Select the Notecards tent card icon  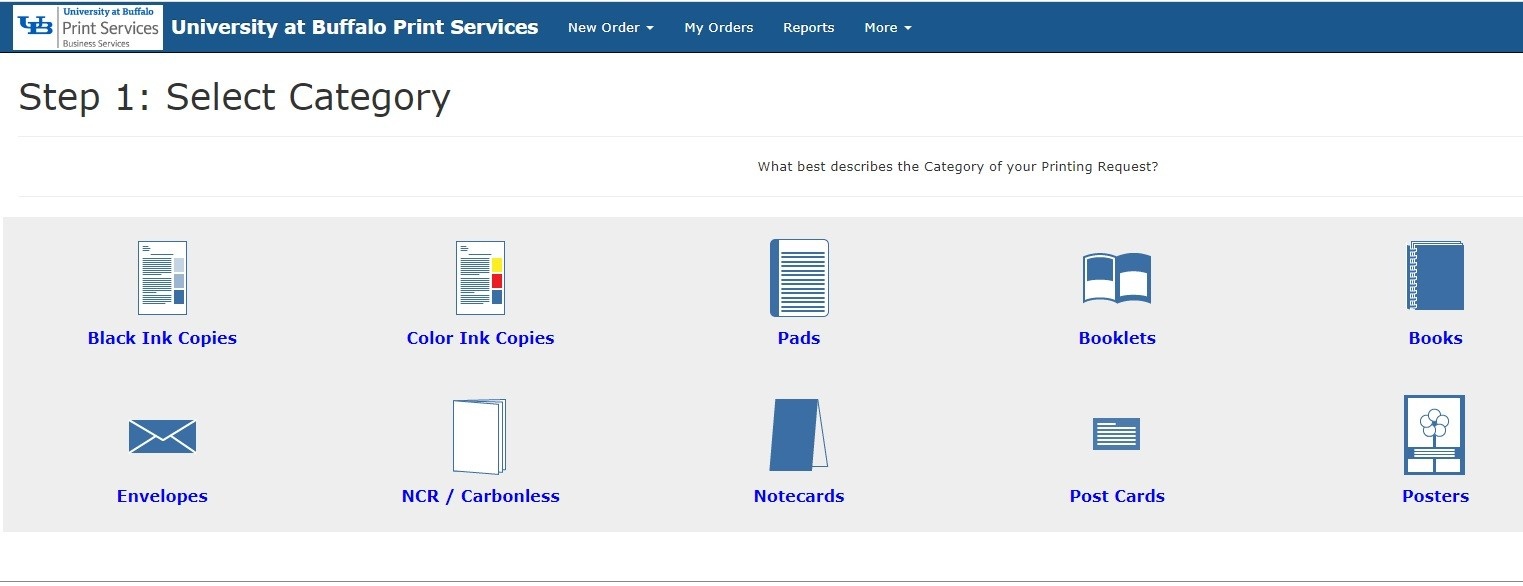799,435
